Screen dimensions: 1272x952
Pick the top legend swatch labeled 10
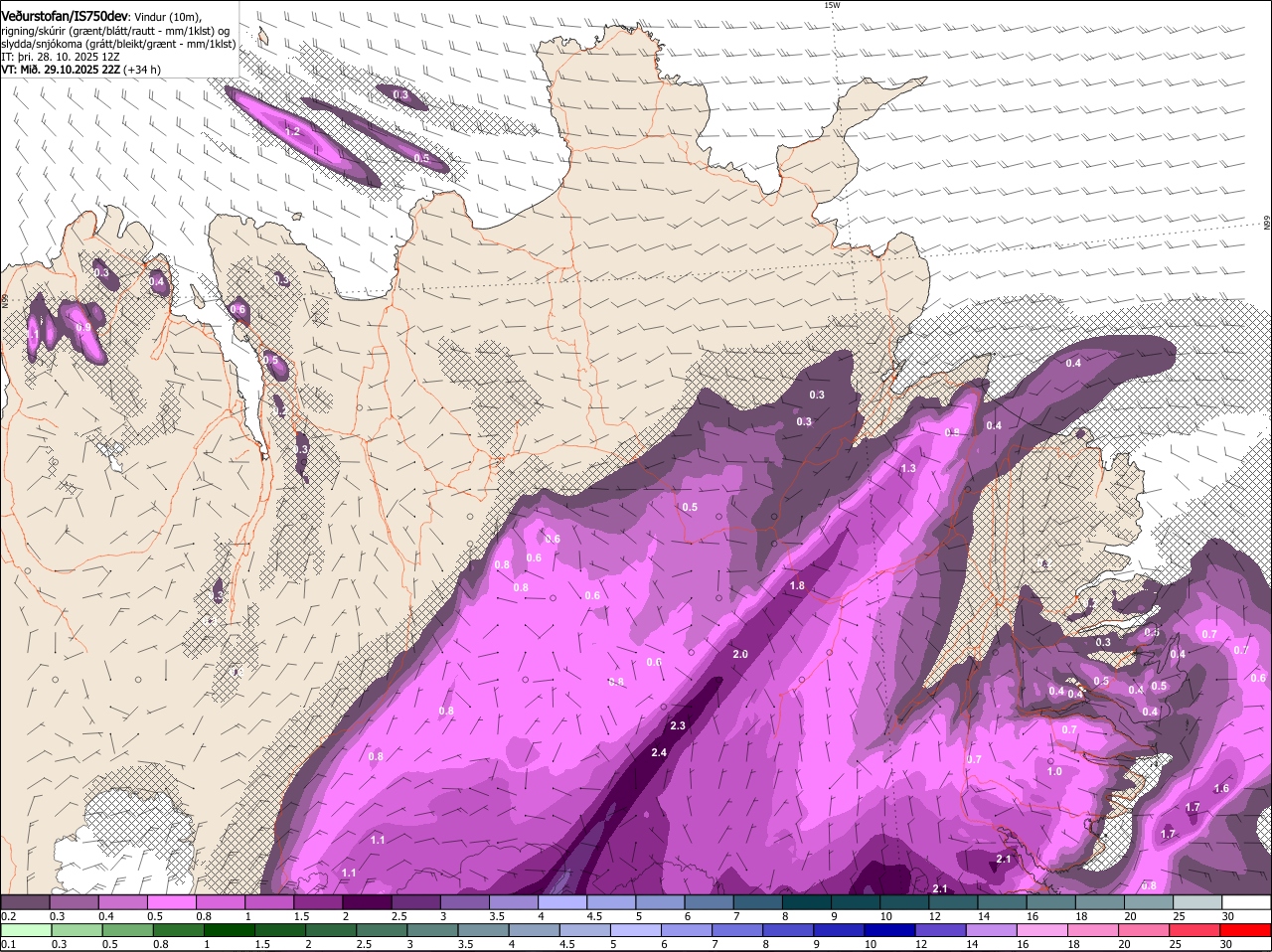click(x=904, y=902)
